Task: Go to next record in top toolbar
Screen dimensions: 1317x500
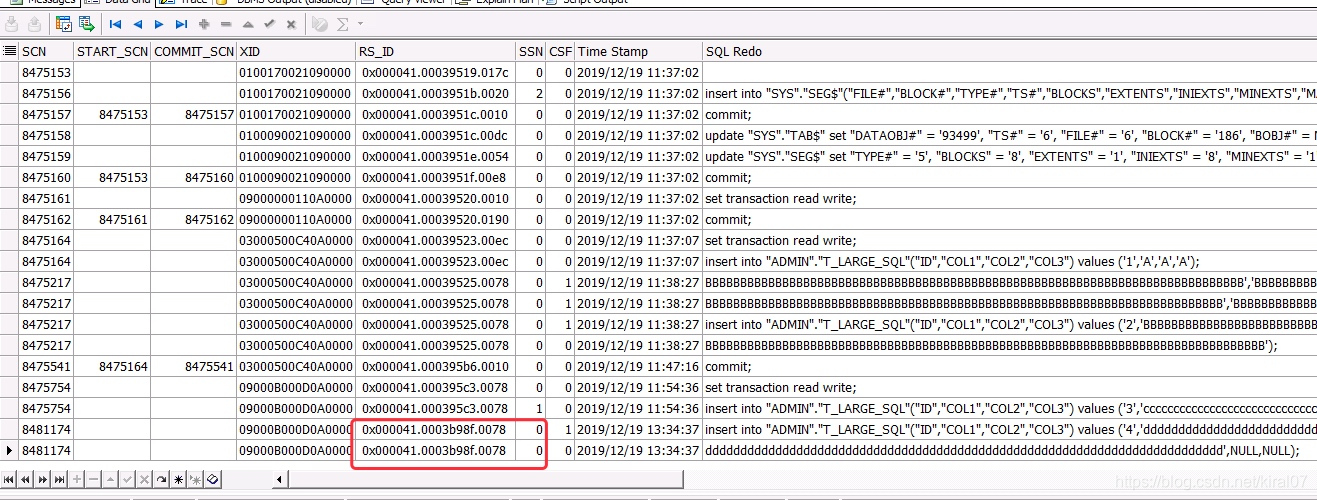Action: 159,23
